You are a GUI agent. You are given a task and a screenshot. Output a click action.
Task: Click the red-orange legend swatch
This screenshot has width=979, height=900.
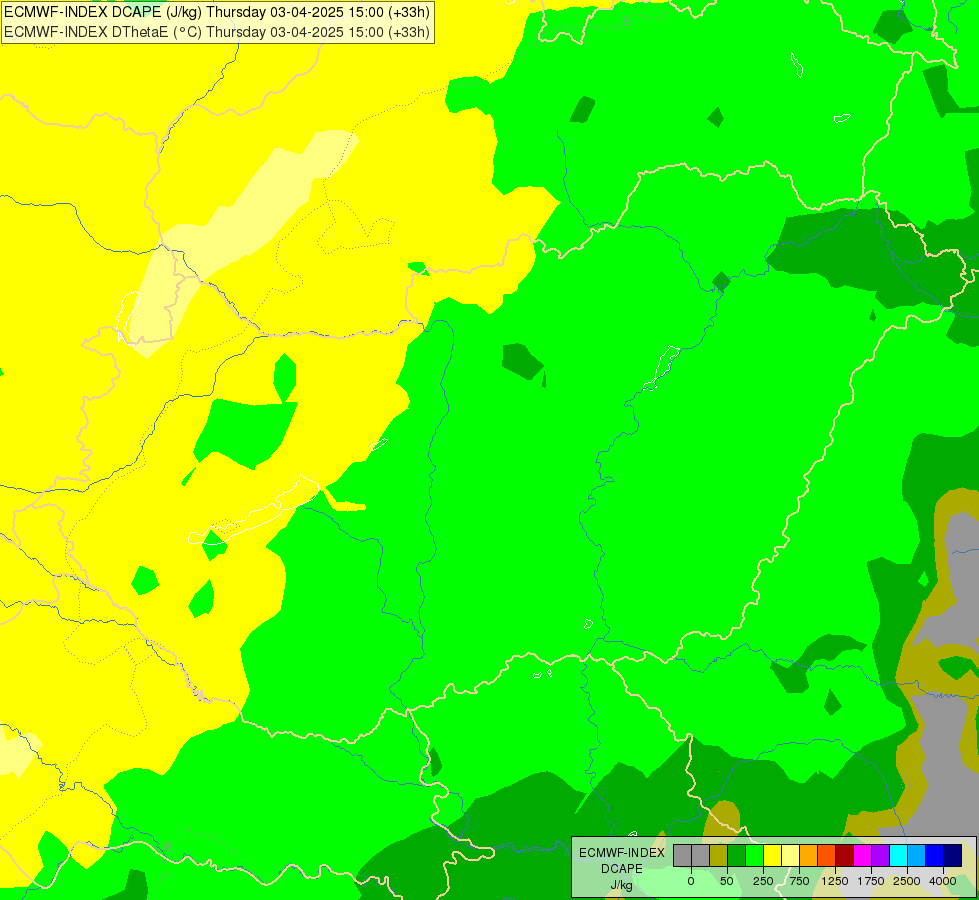[827, 855]
